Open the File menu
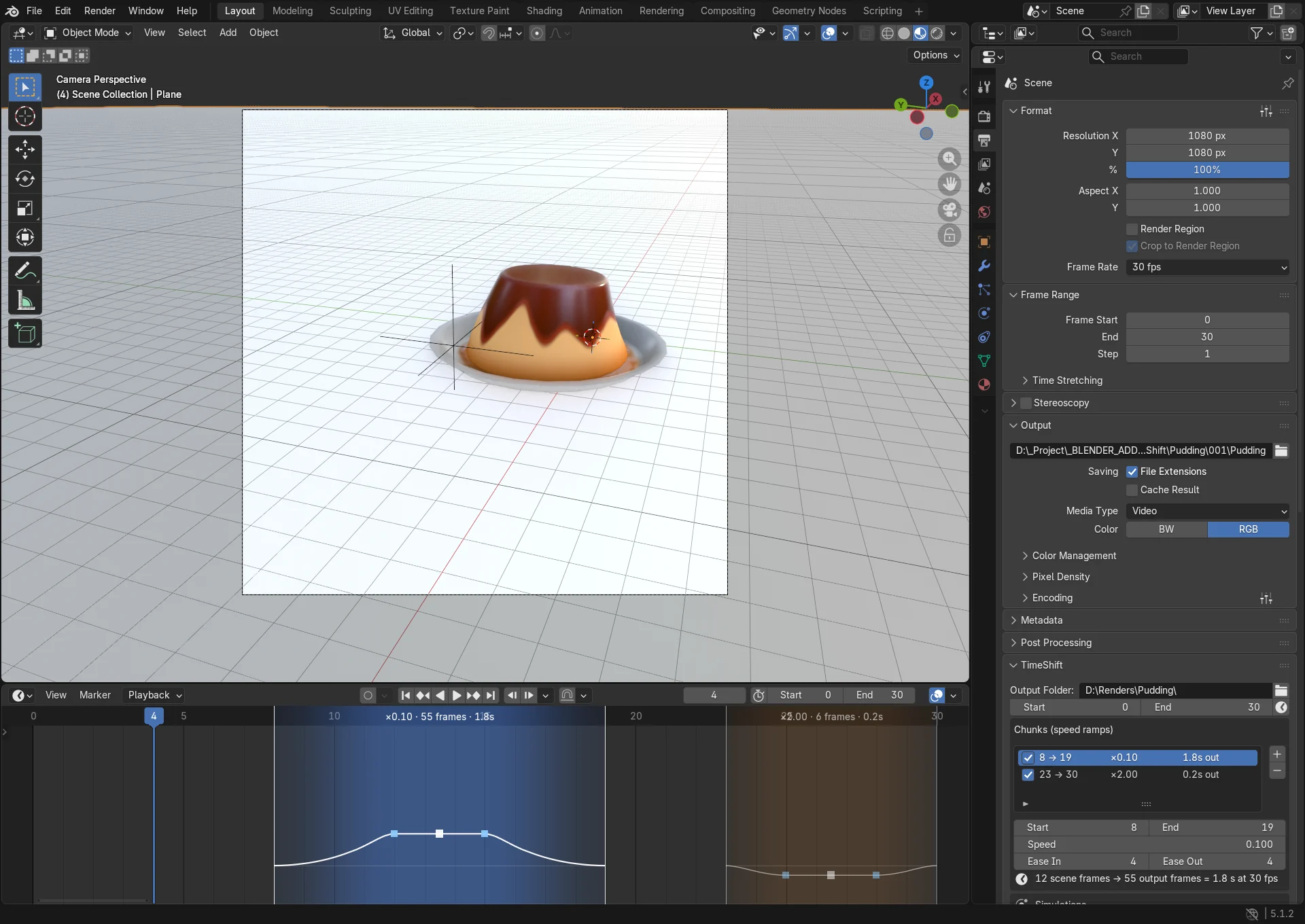The height and width of the screenshot is (924, 1305). pyautogui.click(x=34, y=11)
